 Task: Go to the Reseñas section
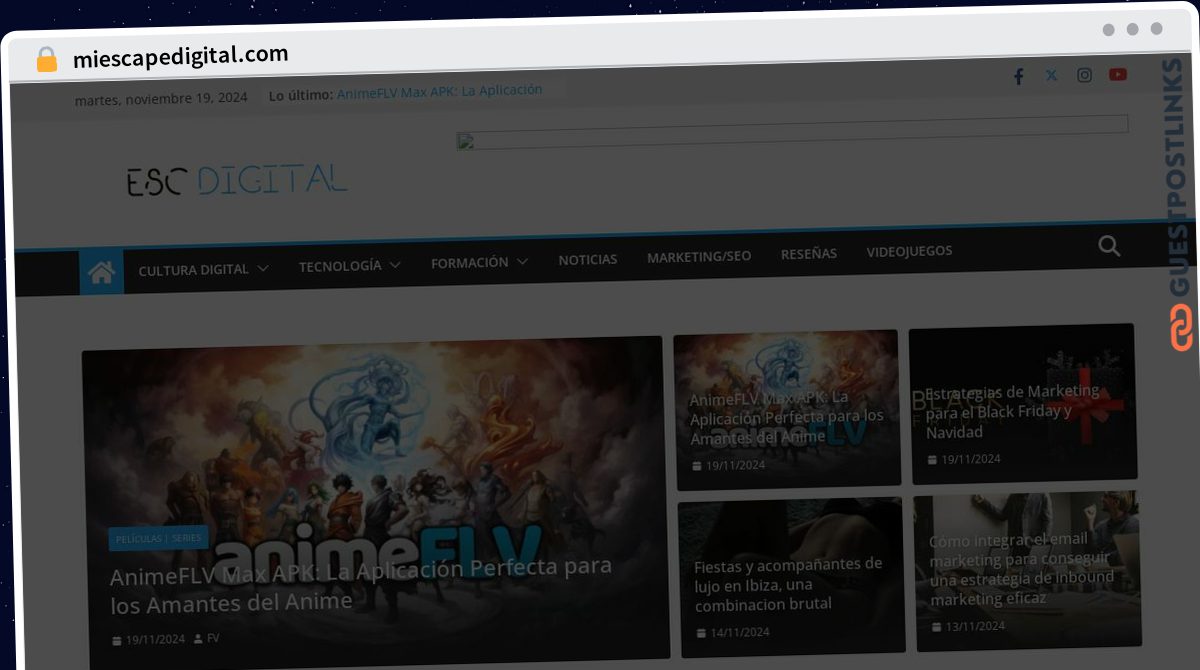(809, 254)
